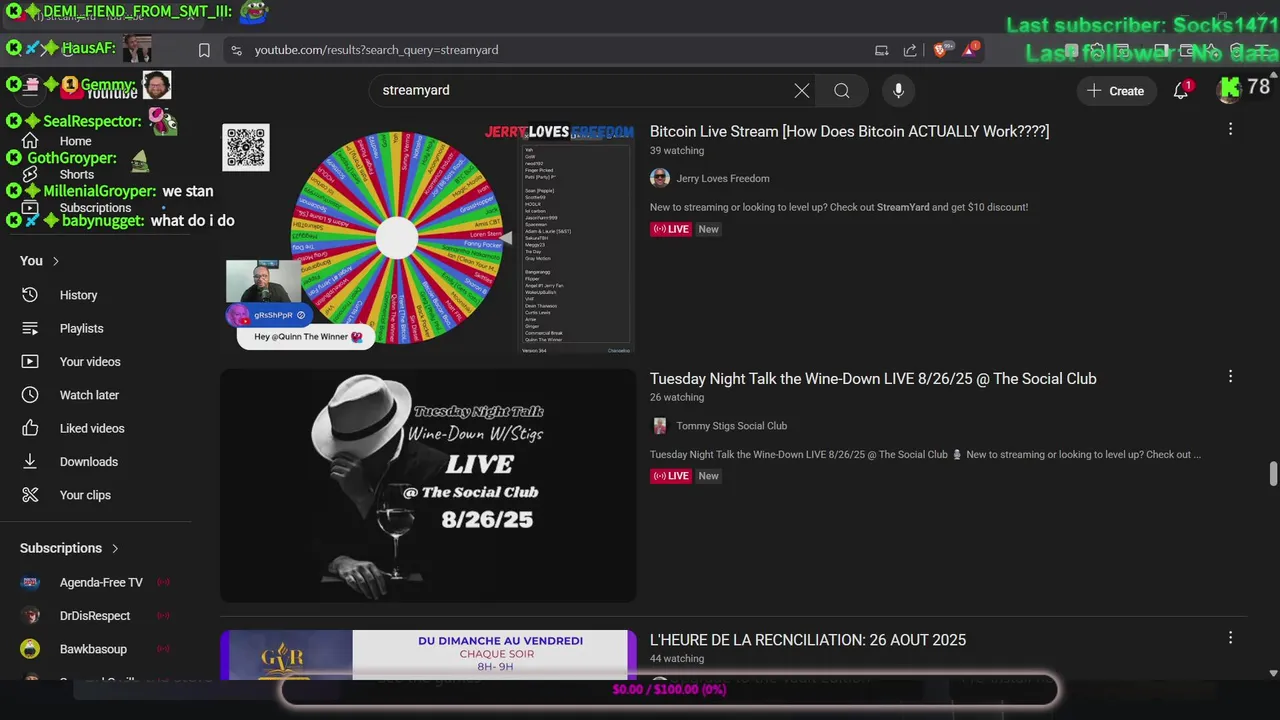Click the Your videos play icon

(x=30, y=362)
